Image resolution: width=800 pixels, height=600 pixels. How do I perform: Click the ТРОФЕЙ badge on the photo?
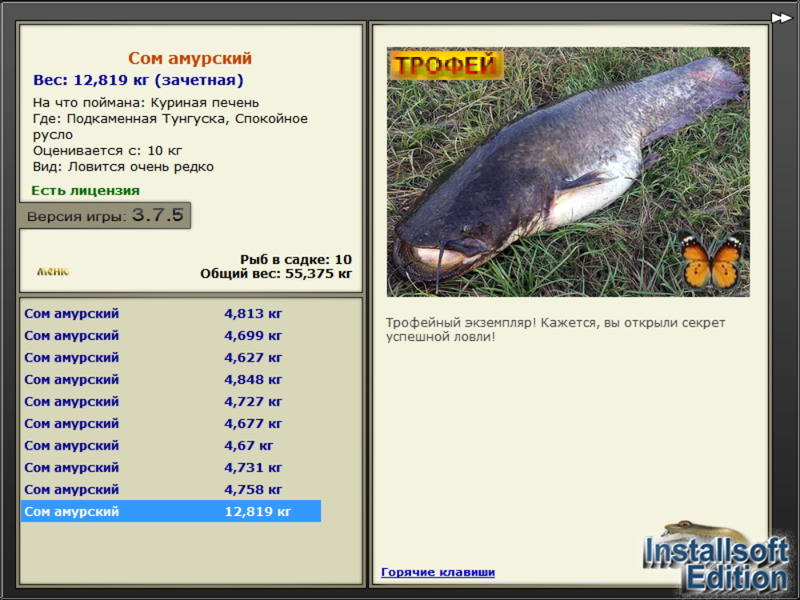click(x=445, y=65)
